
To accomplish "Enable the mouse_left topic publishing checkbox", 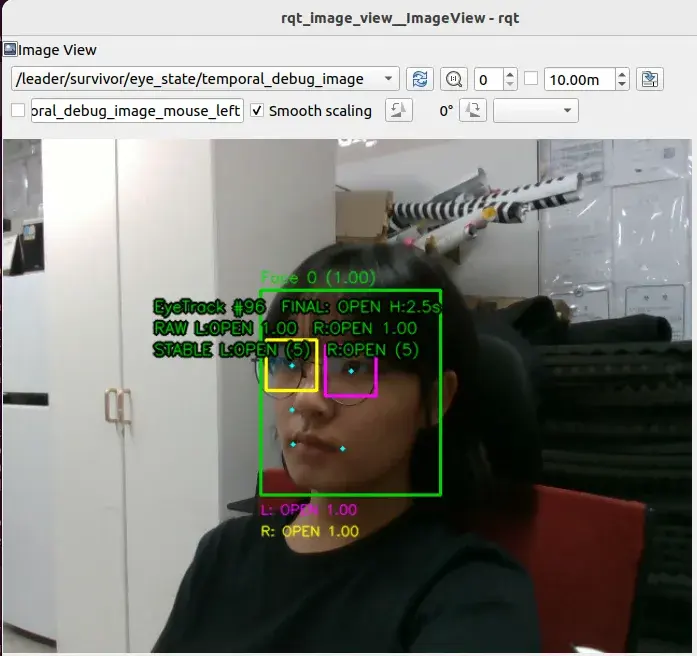I will 18,110.
